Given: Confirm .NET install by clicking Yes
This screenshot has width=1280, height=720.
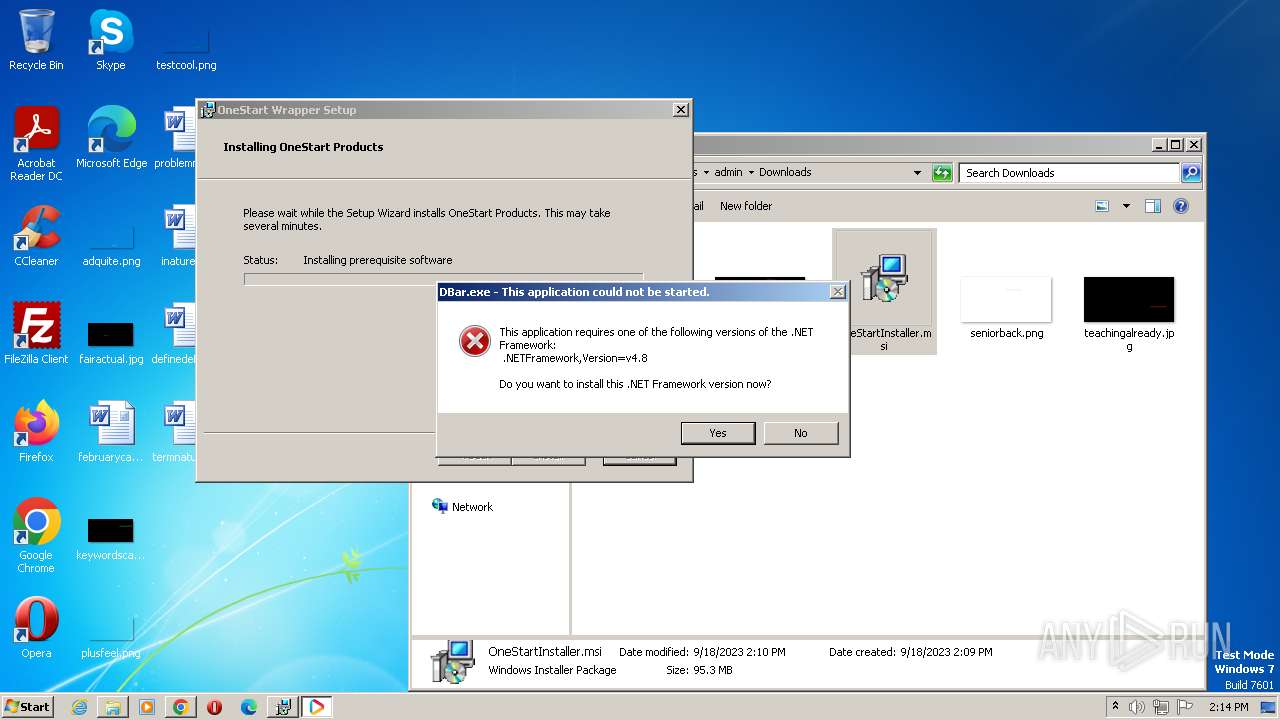Looking at the screenshot, I should click(x=718, y=433).
